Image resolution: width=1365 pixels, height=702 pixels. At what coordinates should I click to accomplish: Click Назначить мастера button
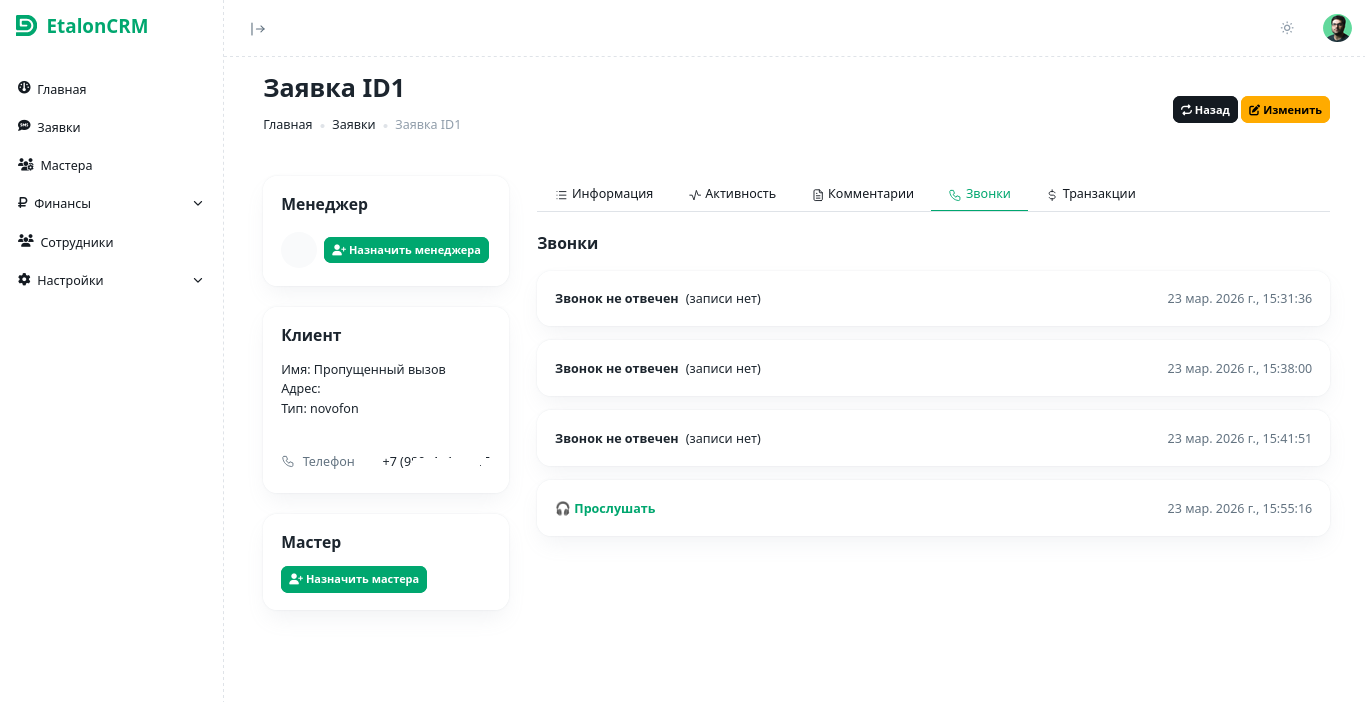[354, 579]
